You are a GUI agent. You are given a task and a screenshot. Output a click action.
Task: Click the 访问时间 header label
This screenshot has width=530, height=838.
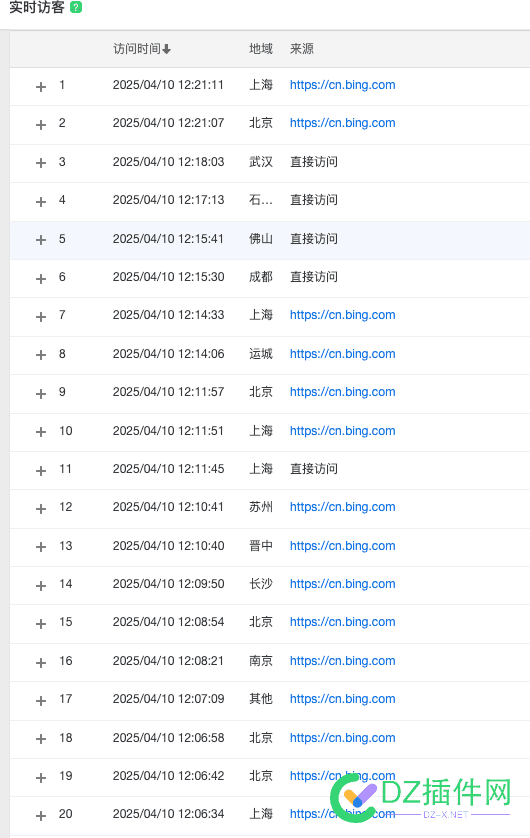click(137, 49)
